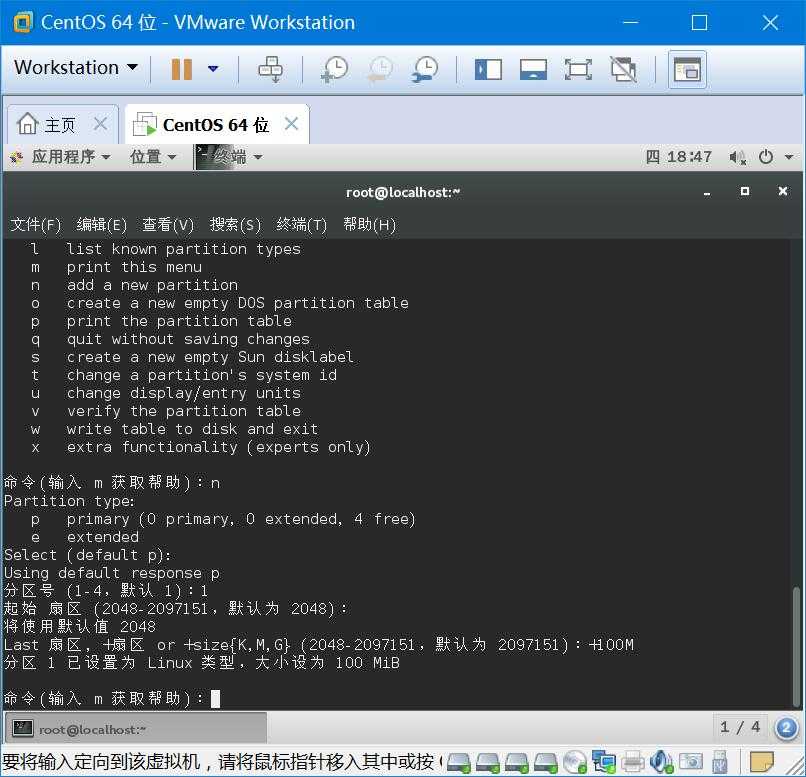Send Ctrl+Alt+Del to the virtual machine
This screenshot has height=777, width=806.
point(270,69)
